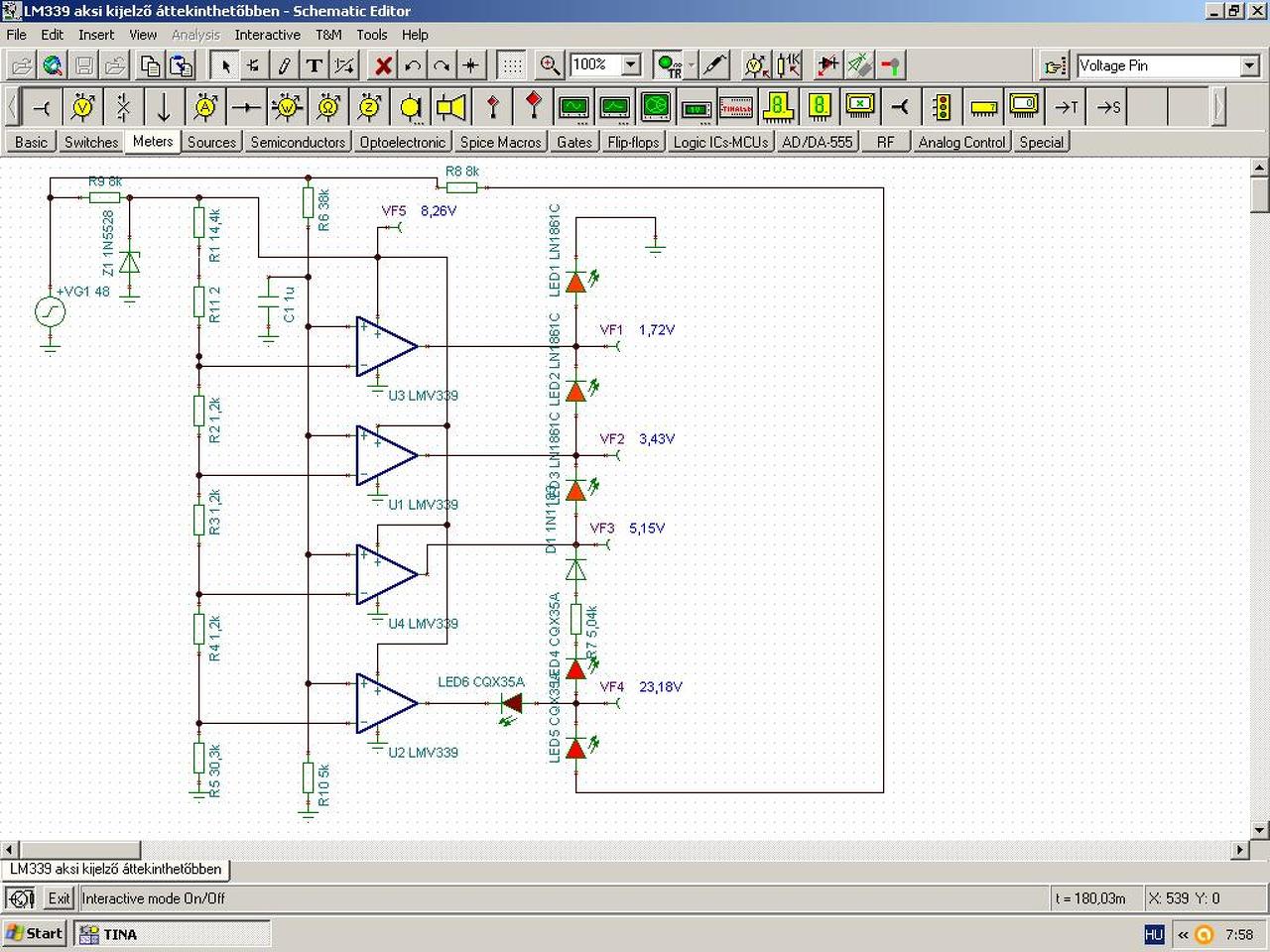Click the hand pointing at list icon
Image resolution: width=1270 pixels, height=952 pixels.
click(x=1054, y=65)
